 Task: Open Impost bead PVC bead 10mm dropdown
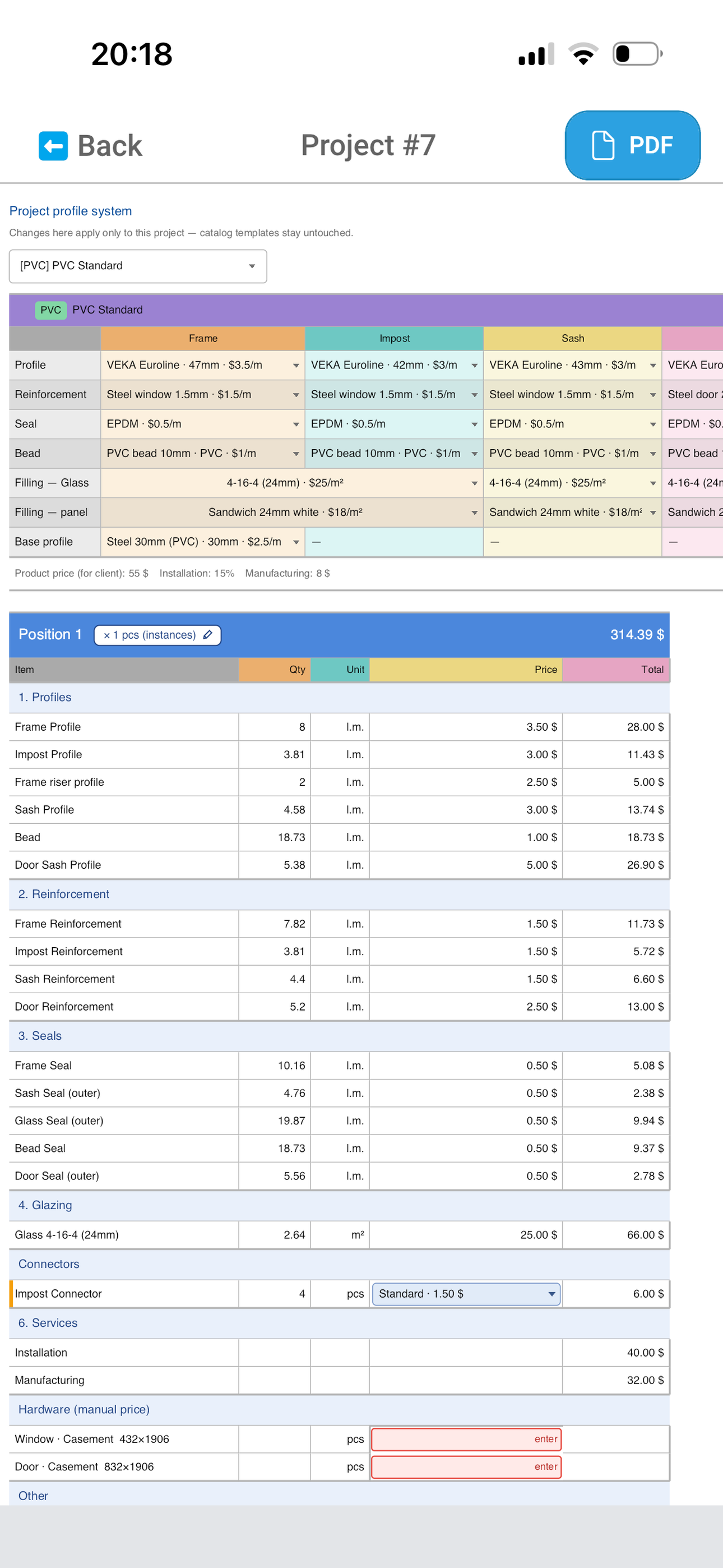coord(395,454)
